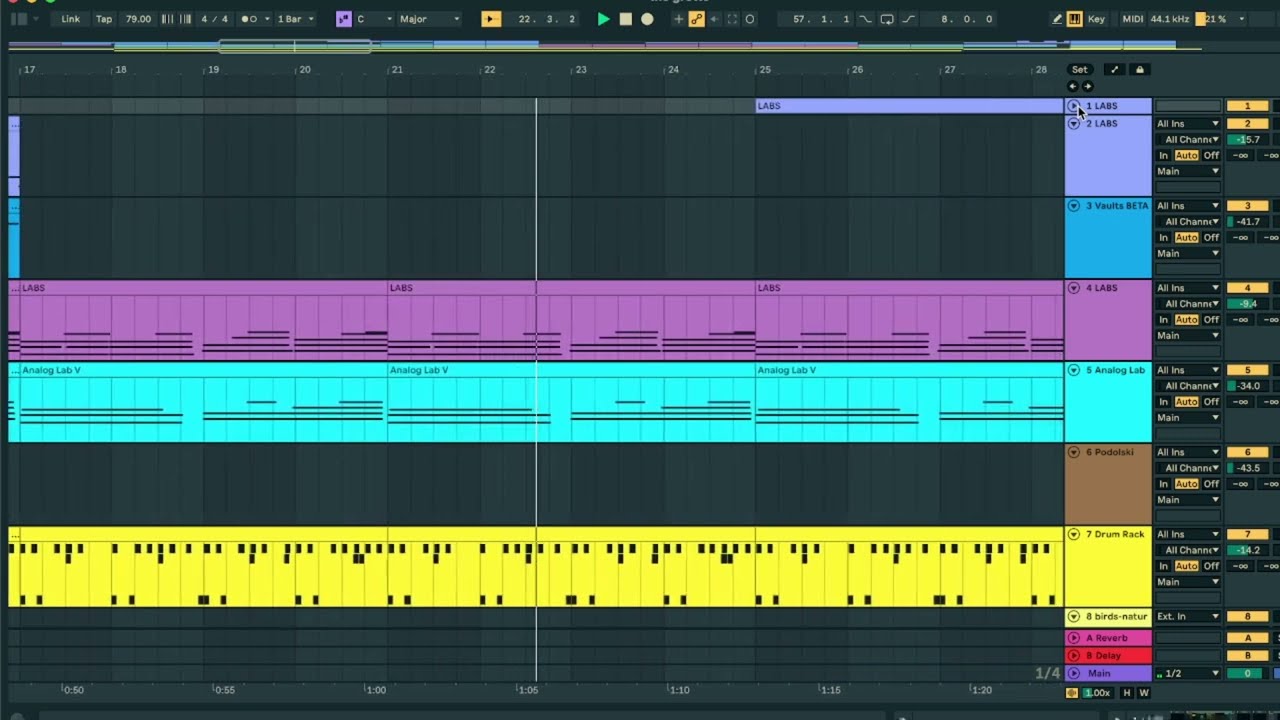The image size is (1280, 720).
Task: Stop playback with the Stop button
Action: tap(626, 19)
